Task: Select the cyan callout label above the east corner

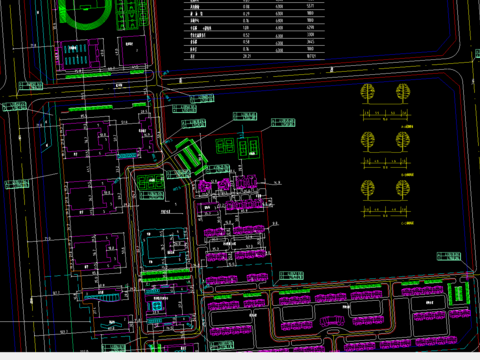Action: [449, 256]
